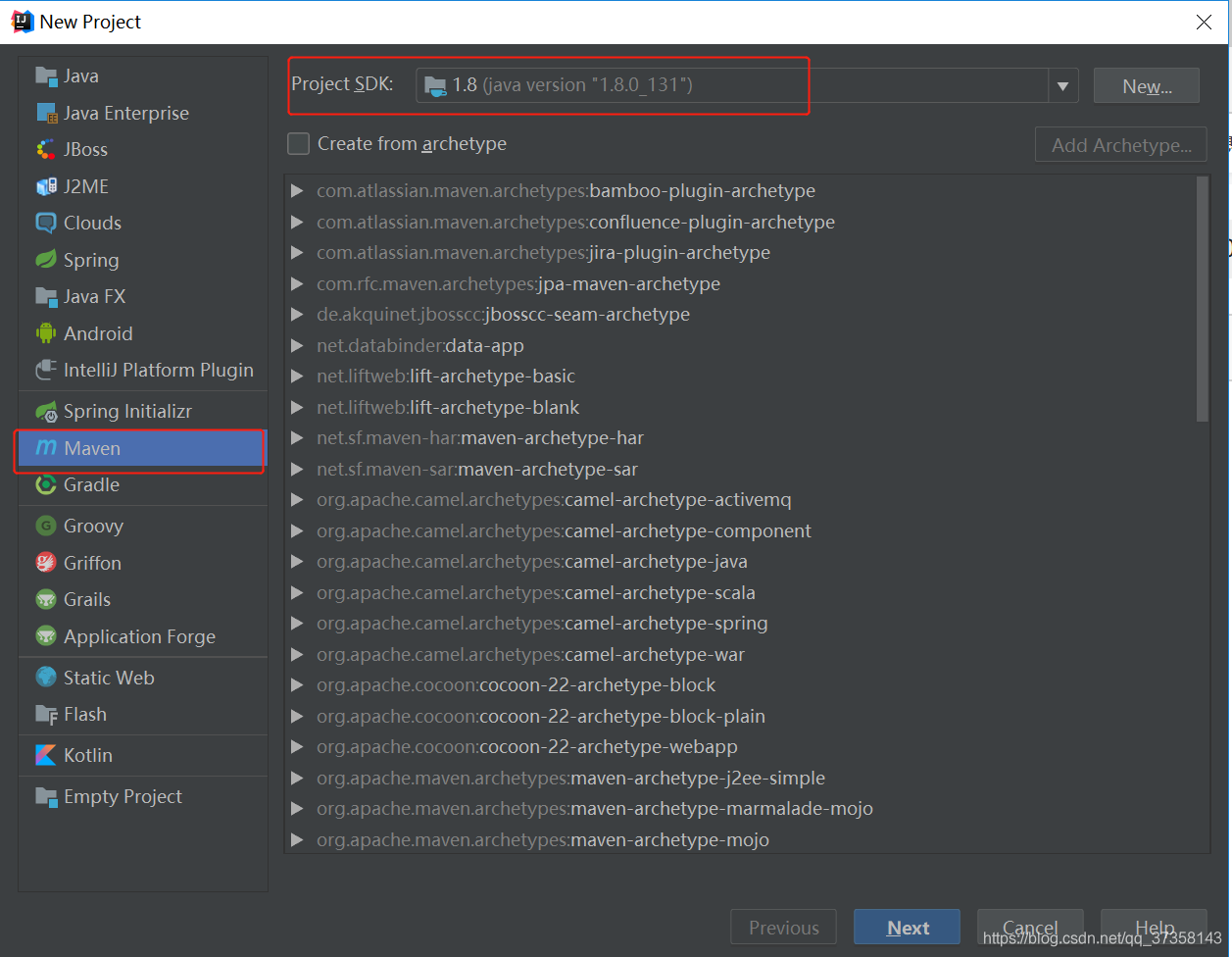
Task: Click the Spring Initializr icon
Action: pos(46,412)
